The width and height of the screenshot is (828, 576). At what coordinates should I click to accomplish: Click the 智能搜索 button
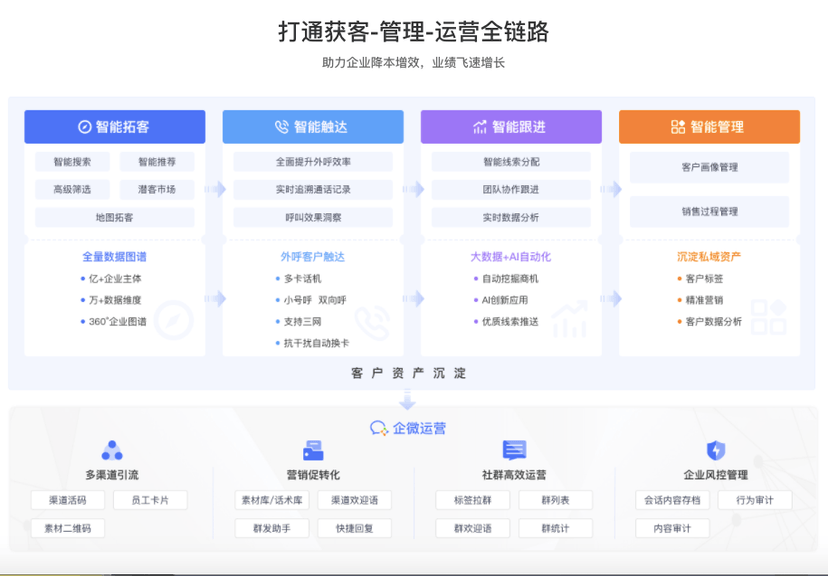tap(72, 162)
